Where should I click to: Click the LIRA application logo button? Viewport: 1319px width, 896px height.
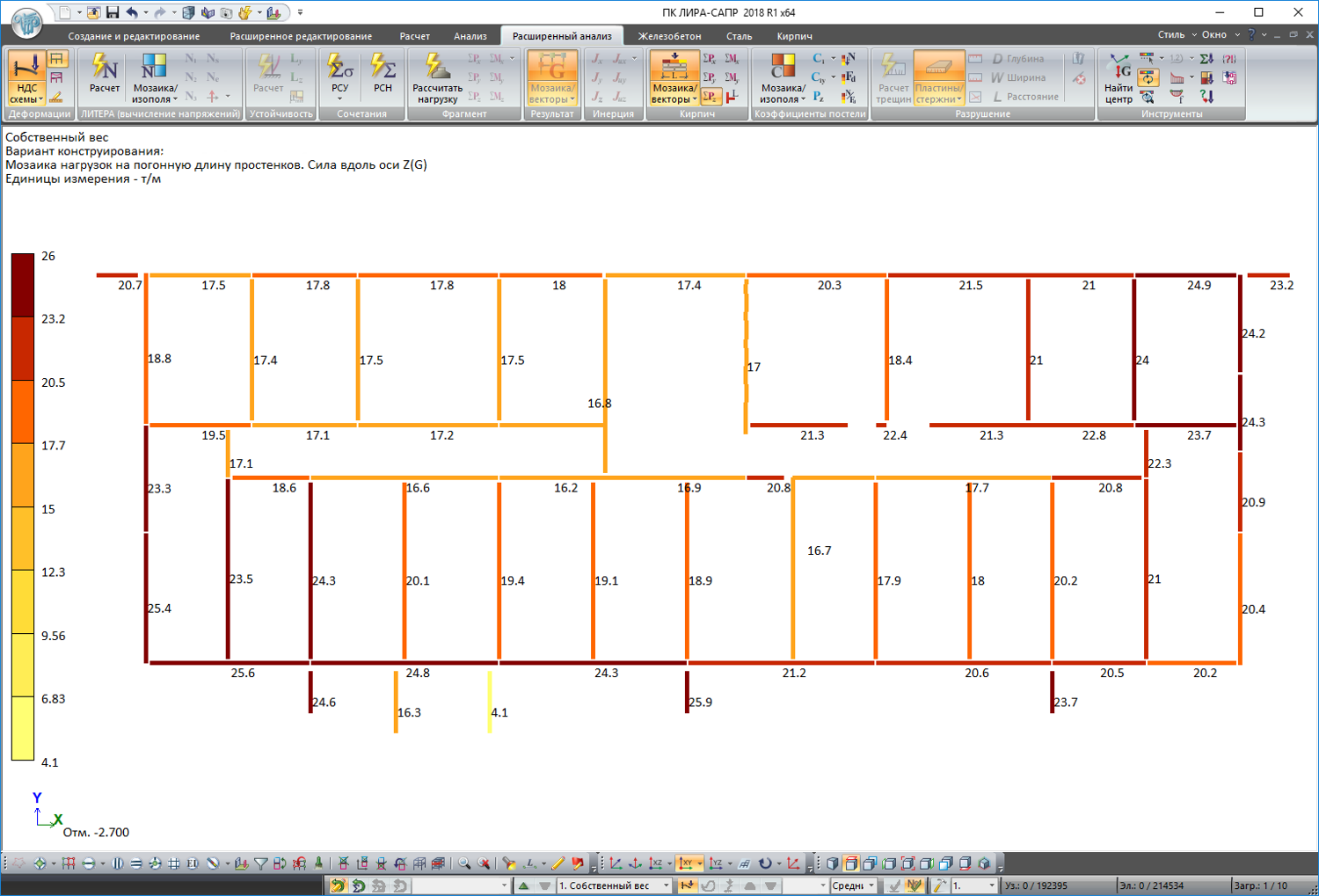(x=26, y=22)
